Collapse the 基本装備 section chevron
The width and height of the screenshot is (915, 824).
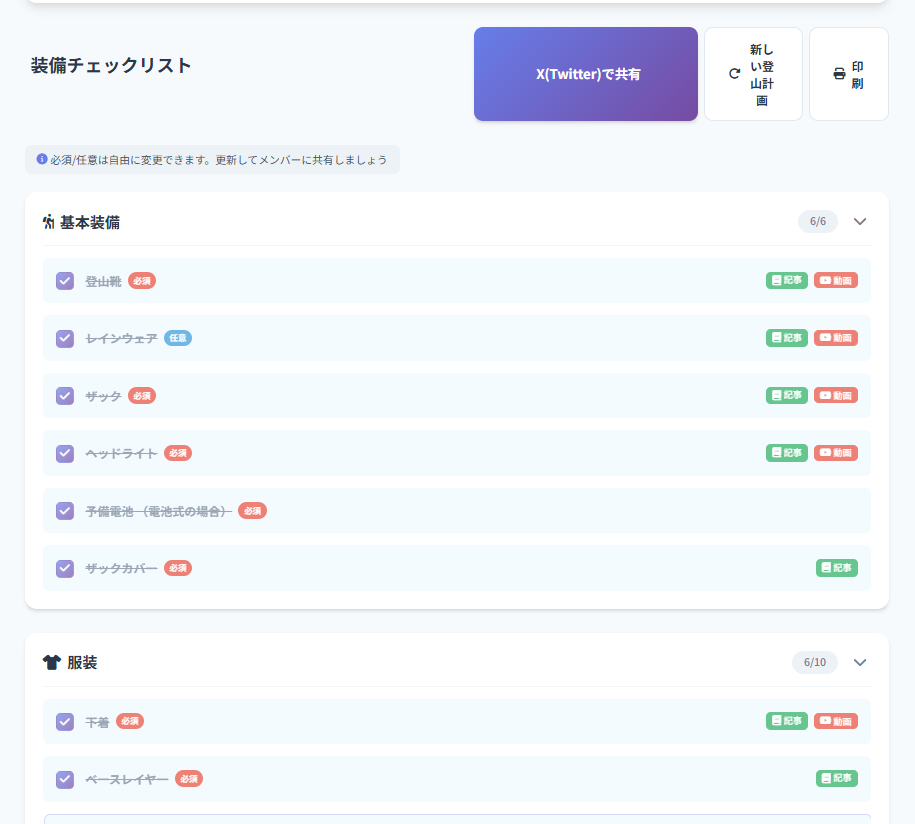[x=860, y=222]
